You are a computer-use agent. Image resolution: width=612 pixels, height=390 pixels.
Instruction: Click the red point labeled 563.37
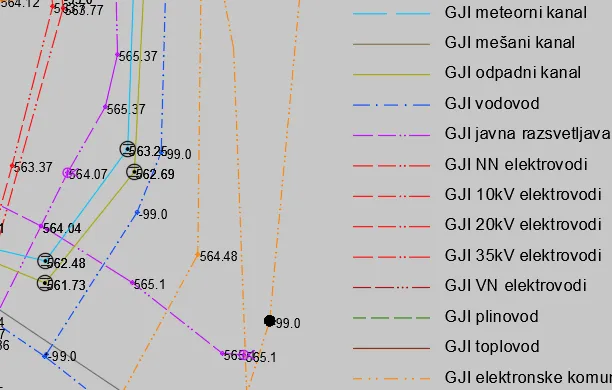[12, 166]
